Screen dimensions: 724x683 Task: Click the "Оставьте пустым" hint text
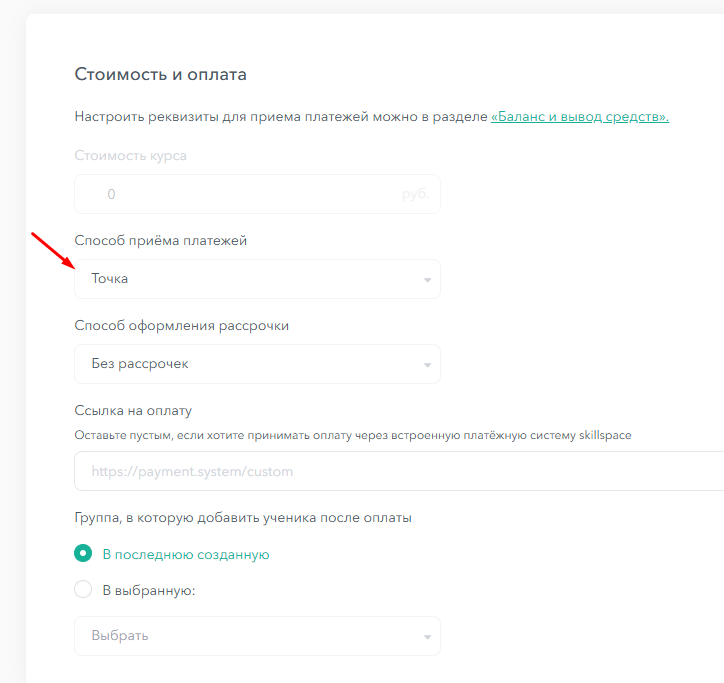pos(352,435)
